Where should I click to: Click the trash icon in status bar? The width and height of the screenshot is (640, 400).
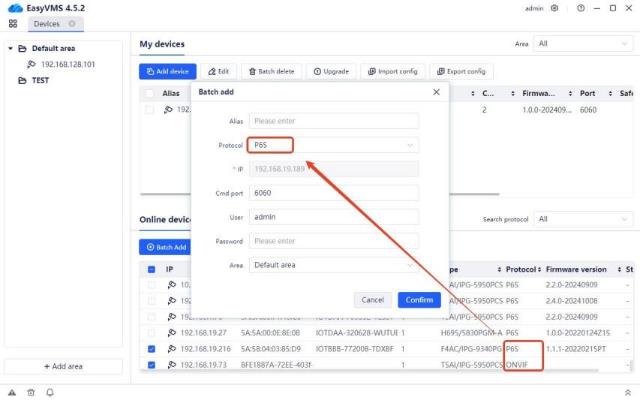click(x=29, y=392)
